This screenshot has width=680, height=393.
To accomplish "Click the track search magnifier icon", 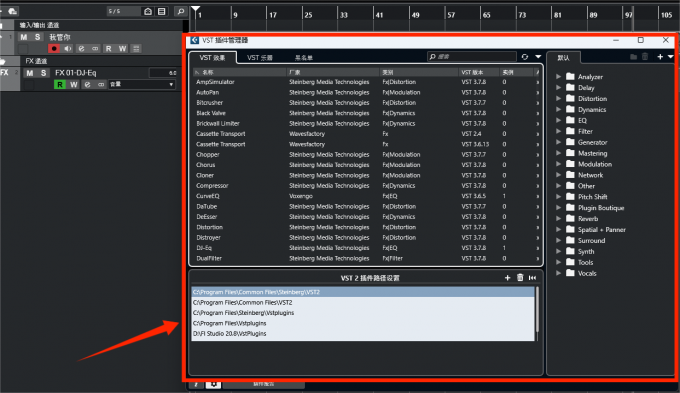I will (x=181, y=11).
